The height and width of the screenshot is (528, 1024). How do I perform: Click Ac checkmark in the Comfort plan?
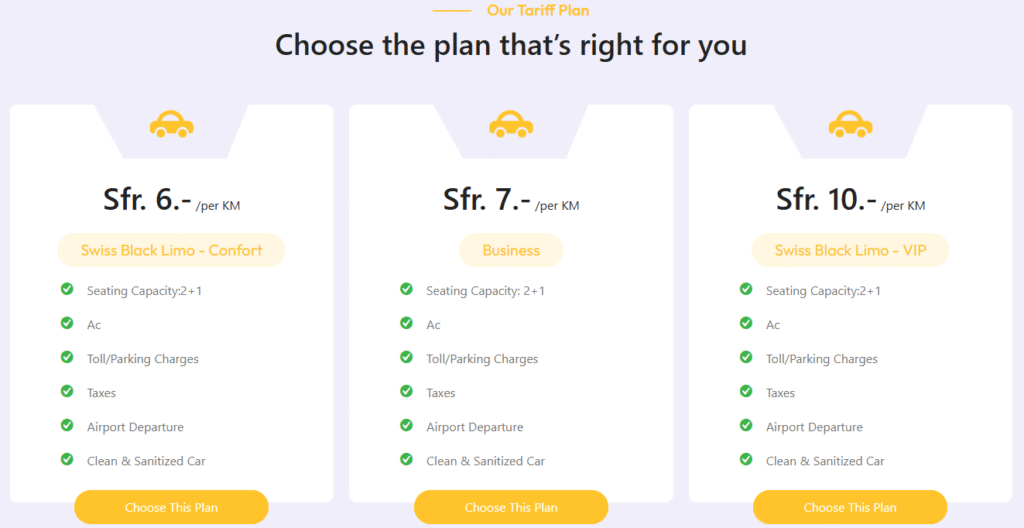click(x=67, y=323)
